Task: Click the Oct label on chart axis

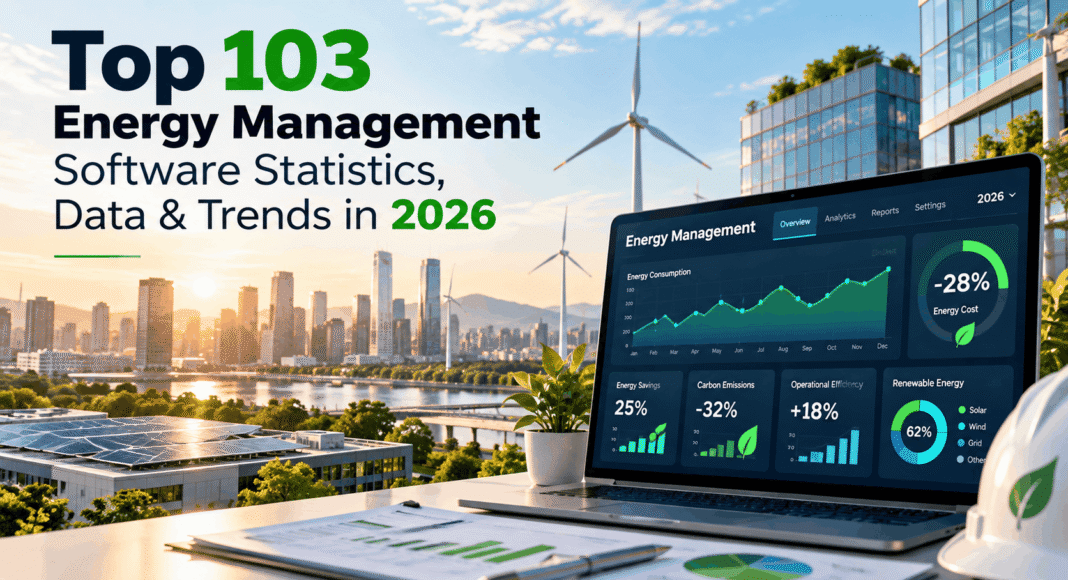Action: (831, 347)
